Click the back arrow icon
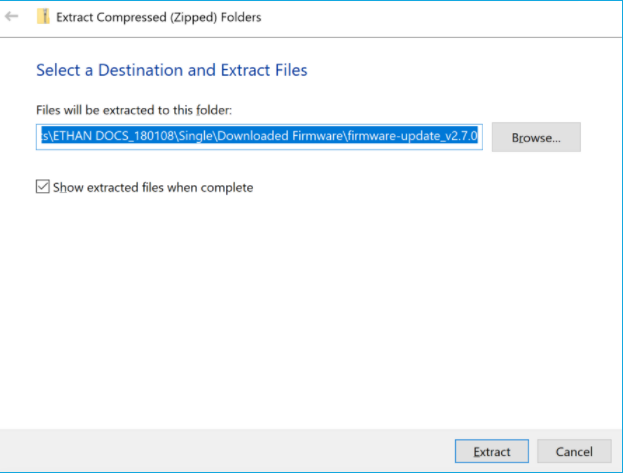 (12, 17)
